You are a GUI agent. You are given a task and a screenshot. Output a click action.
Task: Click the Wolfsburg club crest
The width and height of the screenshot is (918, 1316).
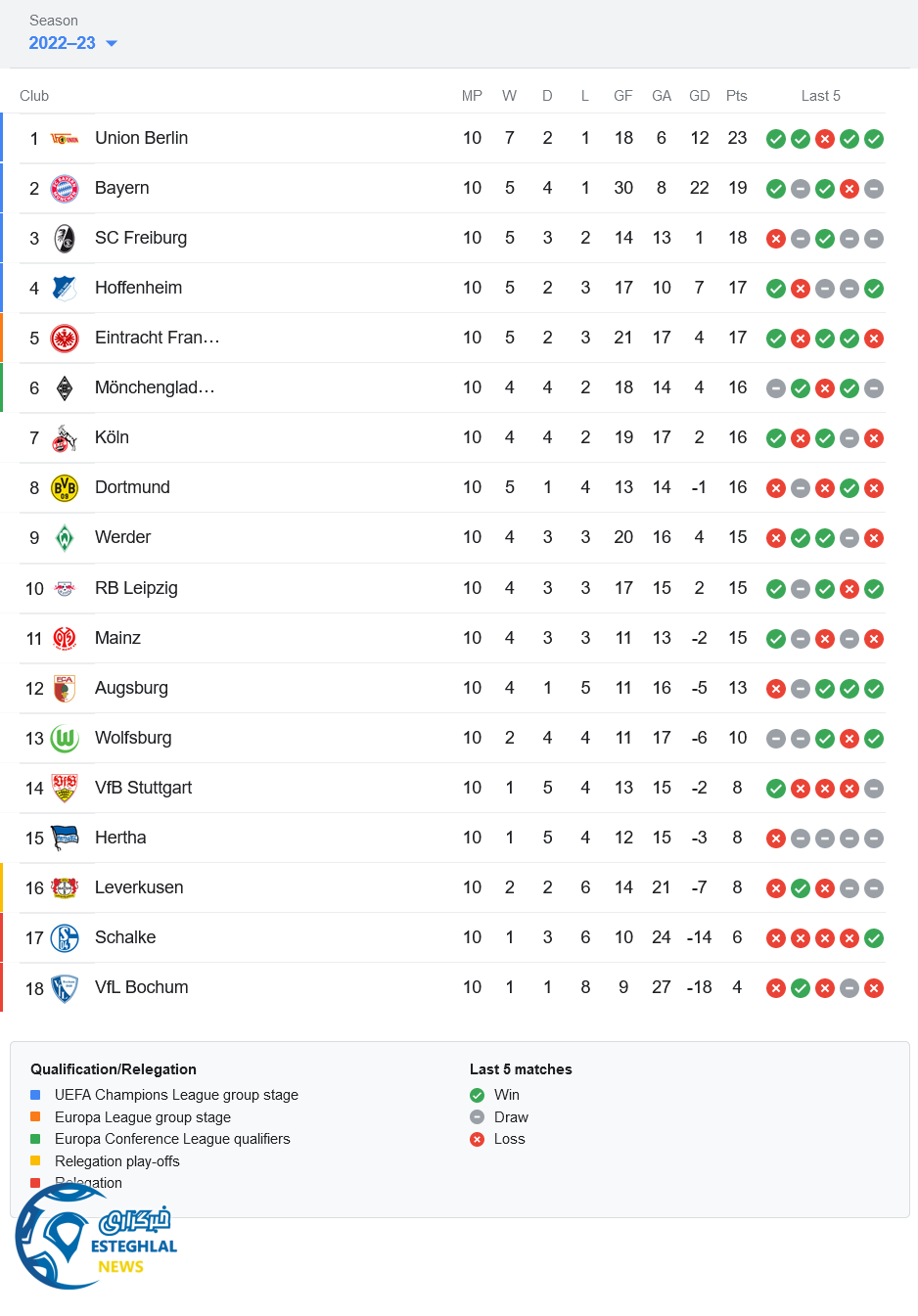pyautogui.click(x=65, y=739)
